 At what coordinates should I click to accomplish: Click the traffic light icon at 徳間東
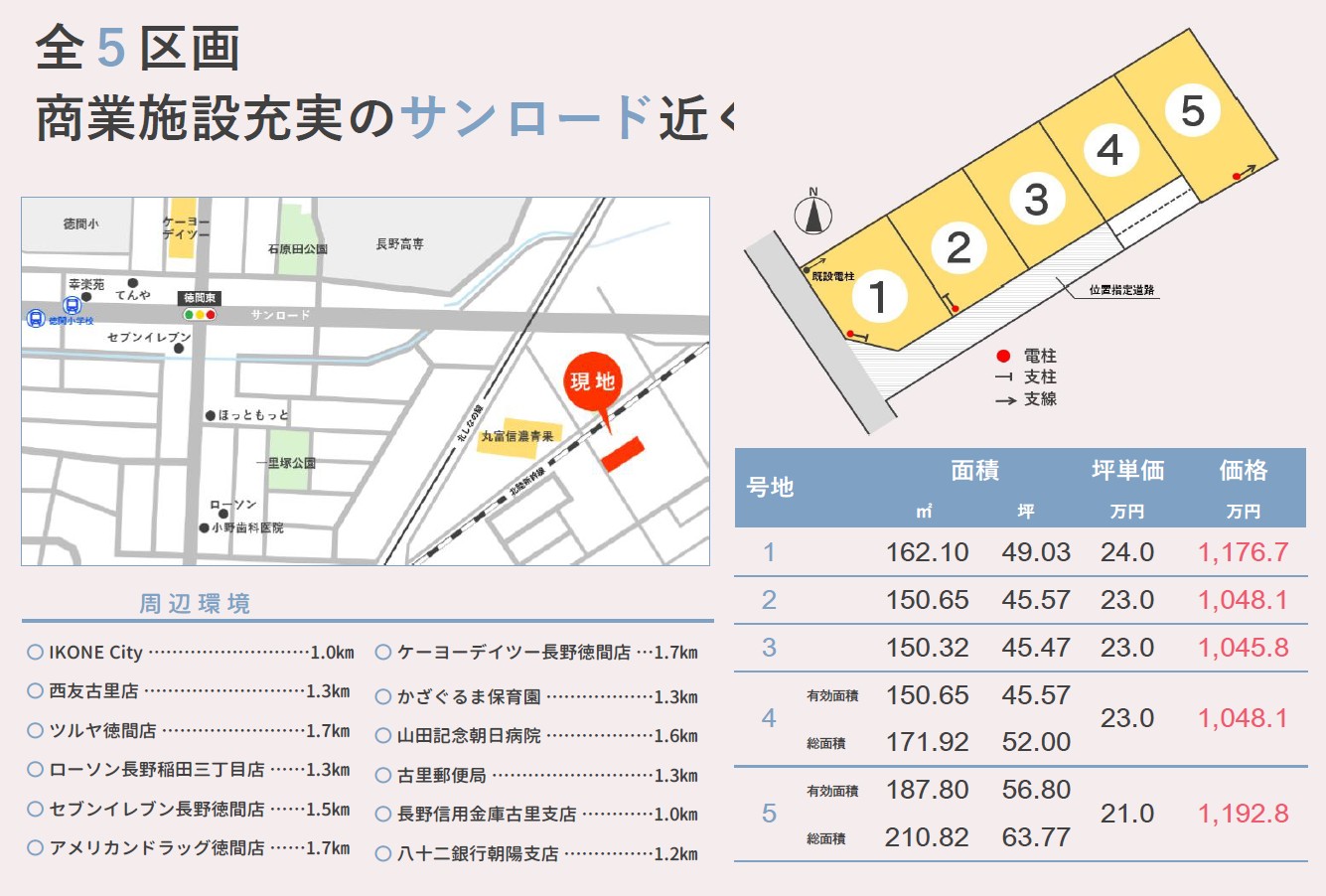[200, 315]
